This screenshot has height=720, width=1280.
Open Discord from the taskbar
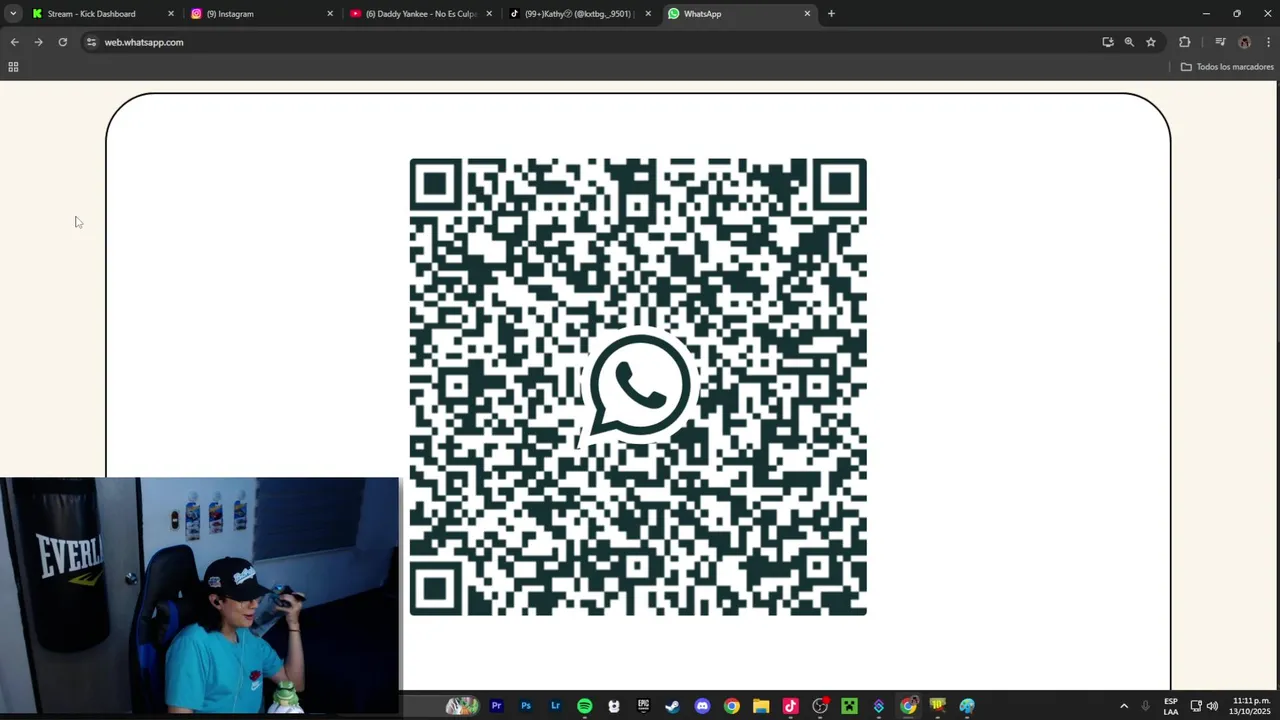702,706
